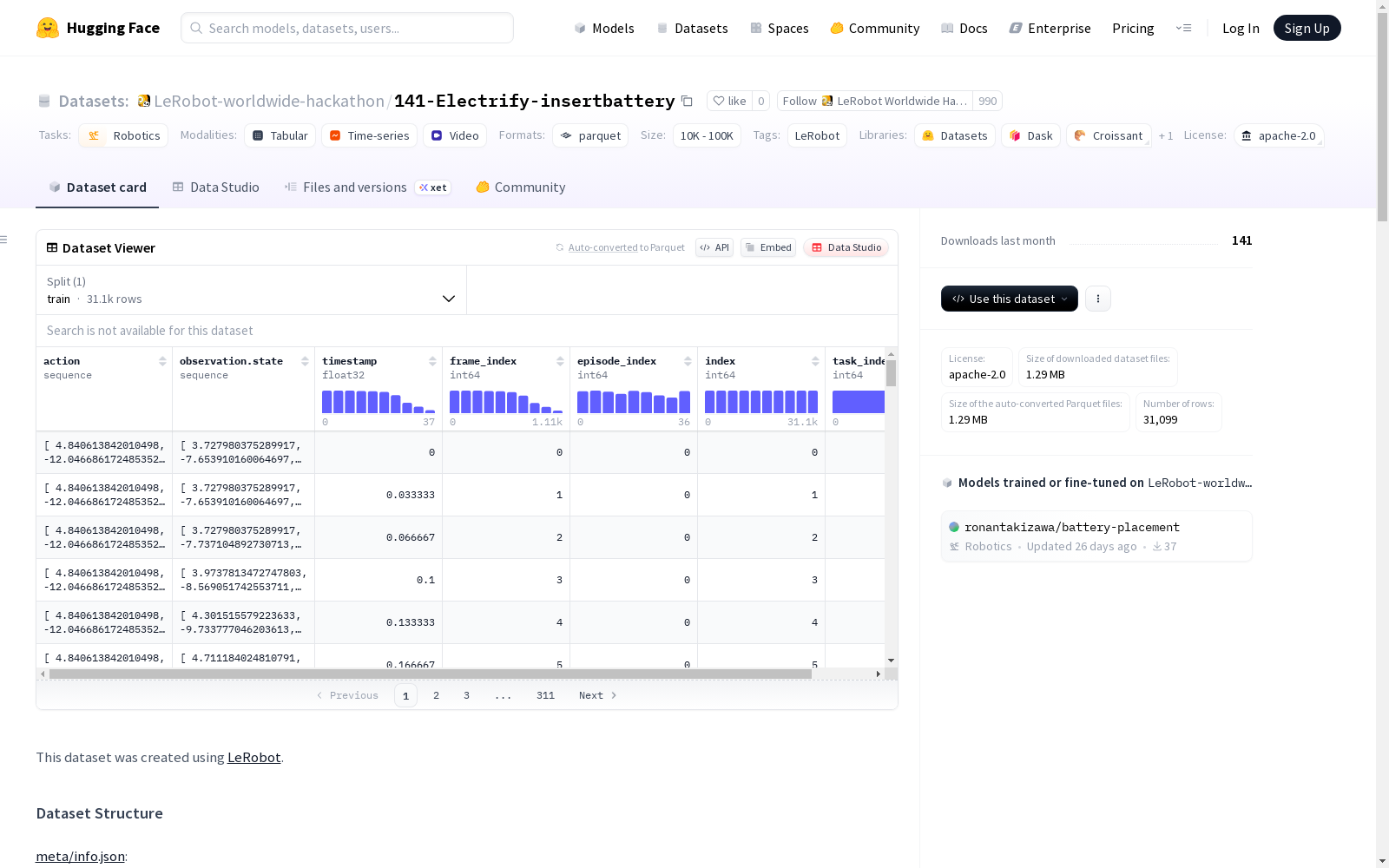Copy dataset name with the copy icon
This screenshot has width=1389, height=868.
click(687, 101)
